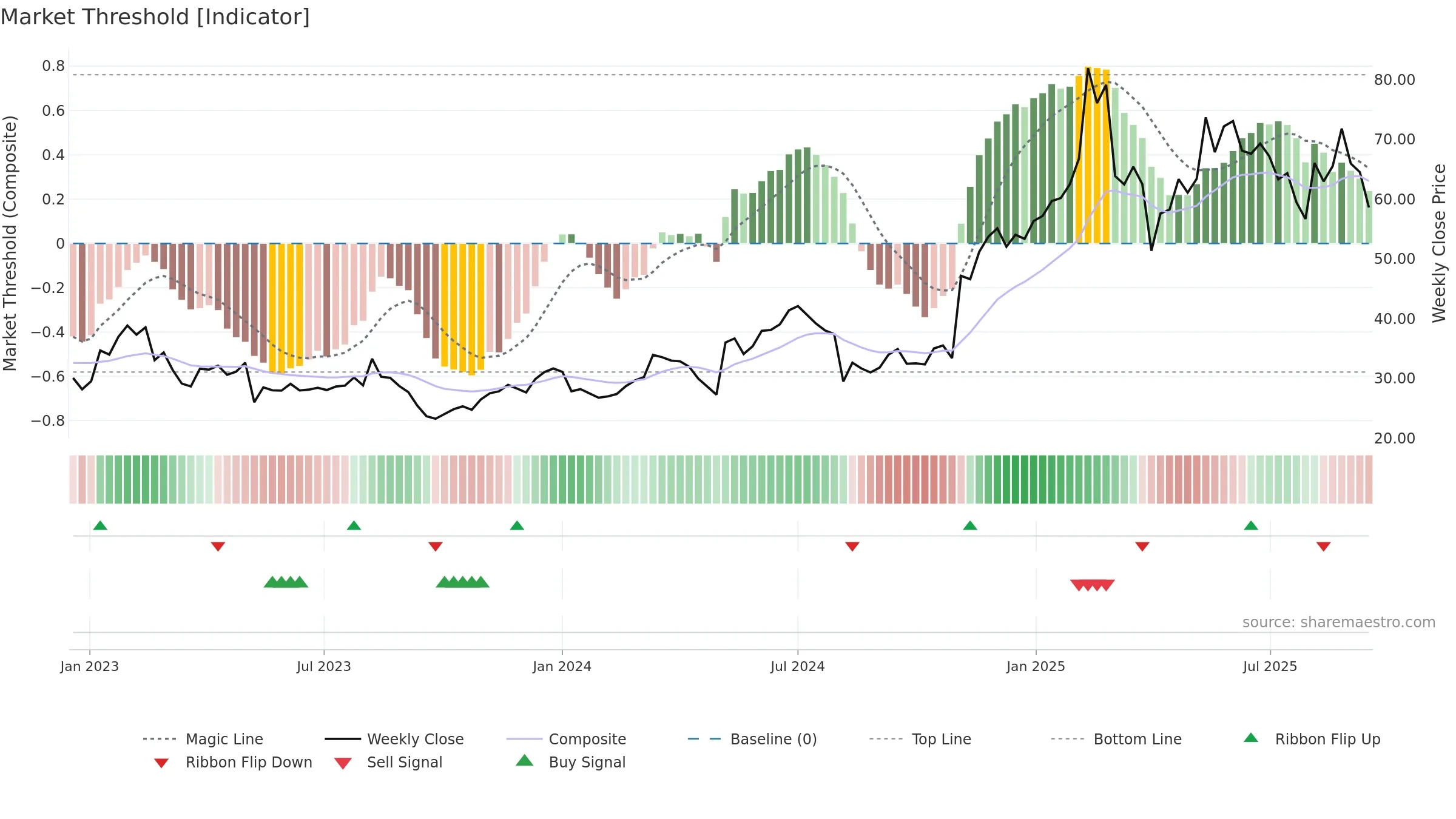This screenshot has width=1456, height=819.
Task: Click the 0.8 left axis tick
Action: (53, 66)
